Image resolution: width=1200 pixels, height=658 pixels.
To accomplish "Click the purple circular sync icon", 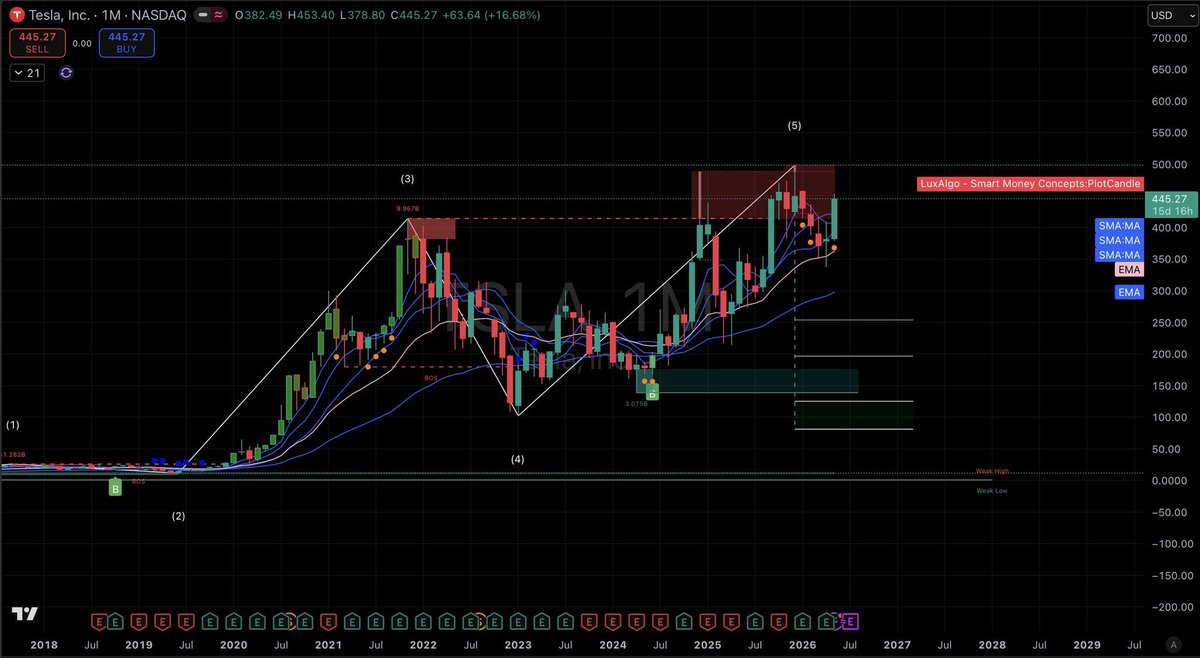I will click(66, 73).
